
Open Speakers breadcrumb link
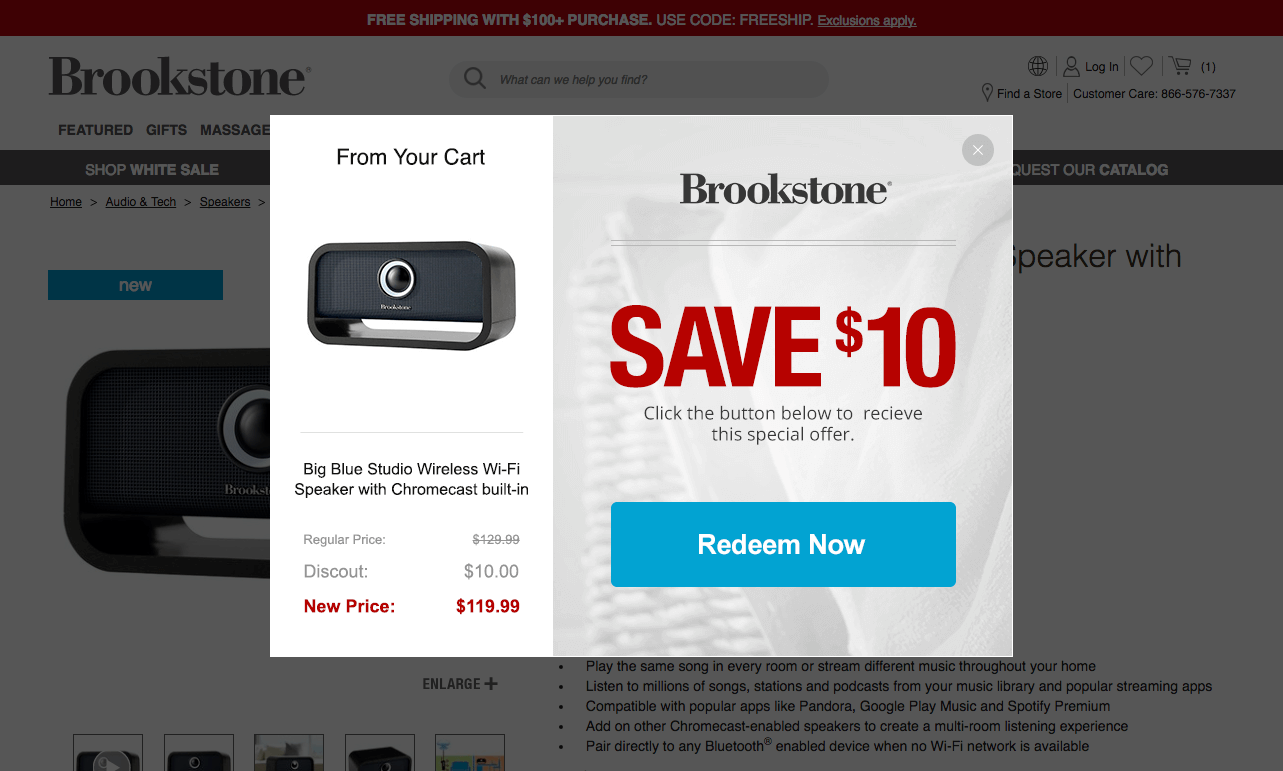225,202
